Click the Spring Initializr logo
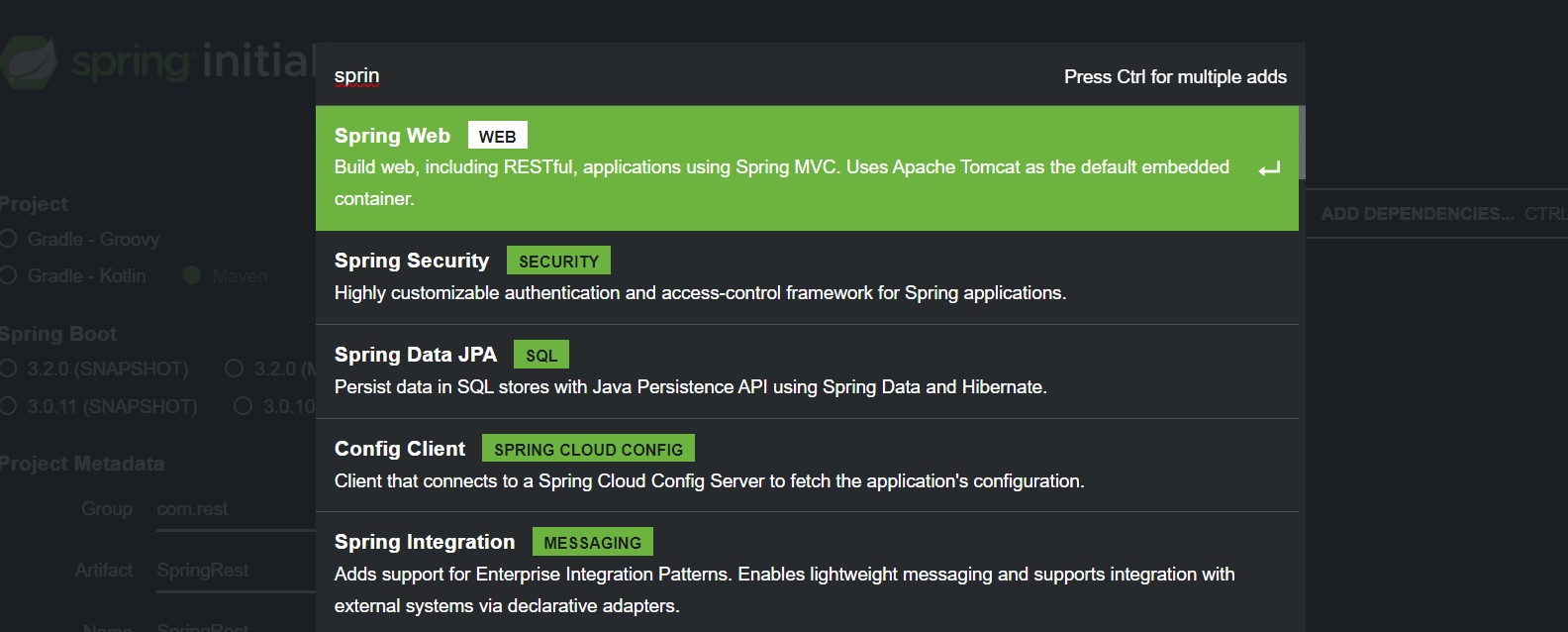Image resolution: width=1568 pixels, height=632 pixels. click(158, 62)
